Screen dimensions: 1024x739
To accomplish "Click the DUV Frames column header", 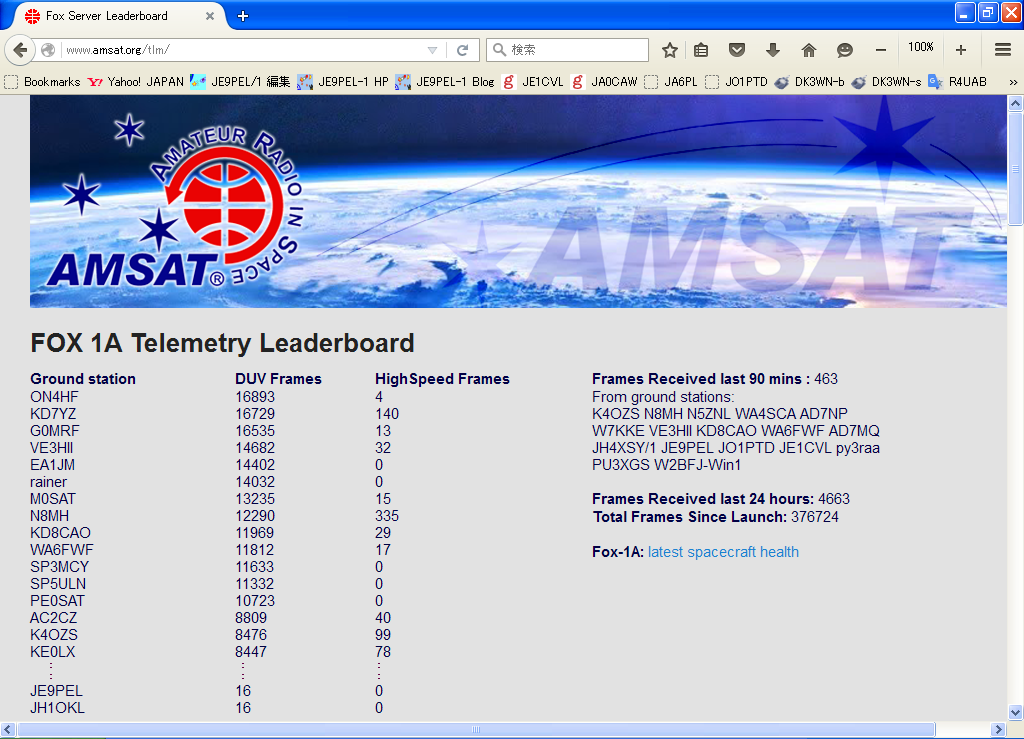I will [x=278, y=379].
